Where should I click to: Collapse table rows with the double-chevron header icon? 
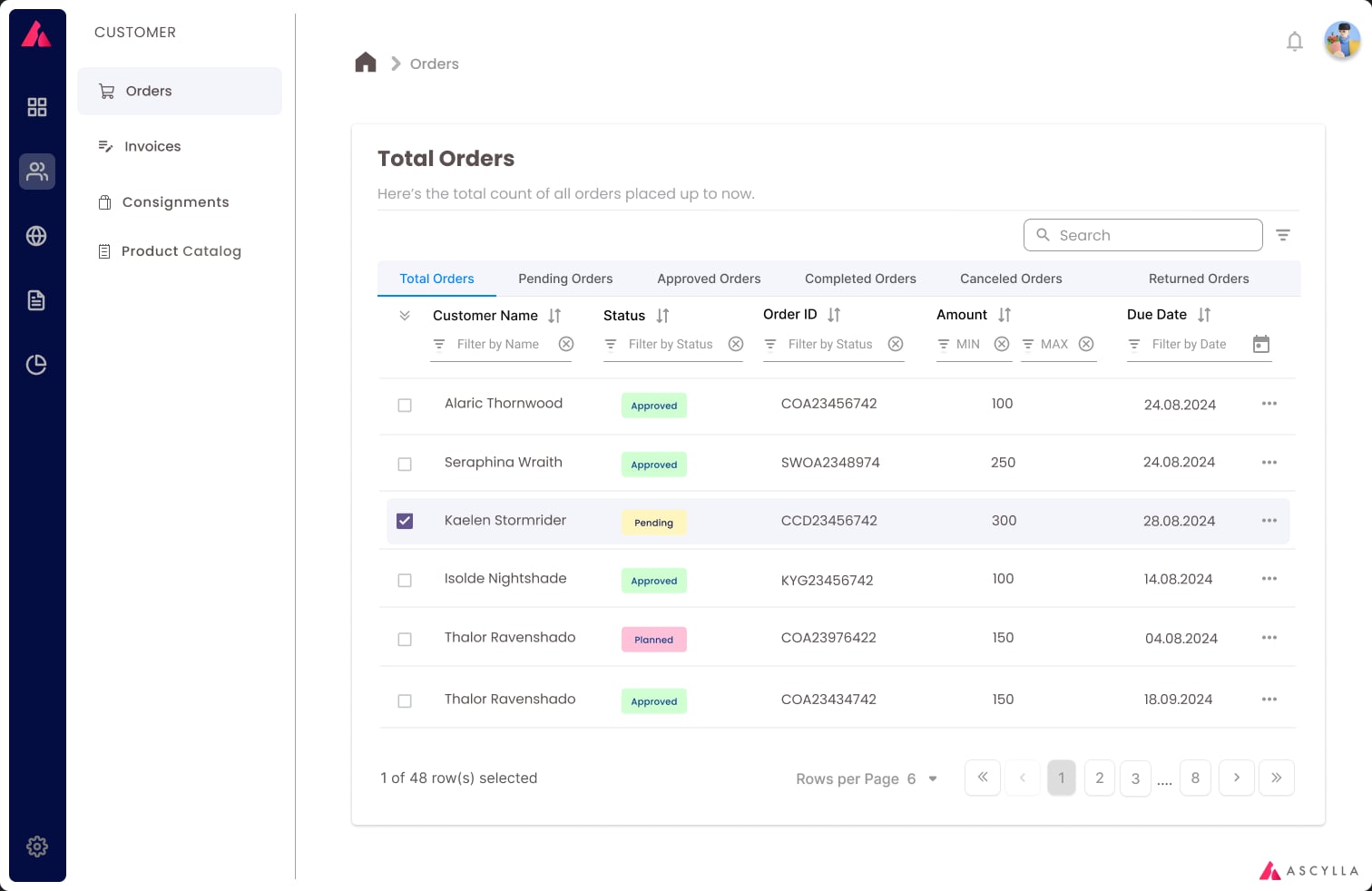(x=405, y=317)
